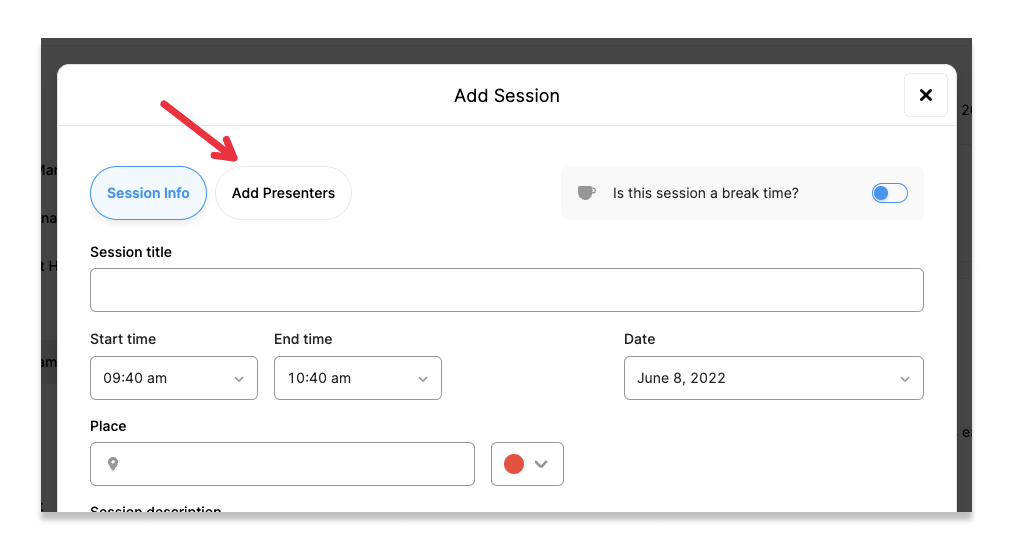
Task: Open the Start time dropdown
Action: pos(173,378)
